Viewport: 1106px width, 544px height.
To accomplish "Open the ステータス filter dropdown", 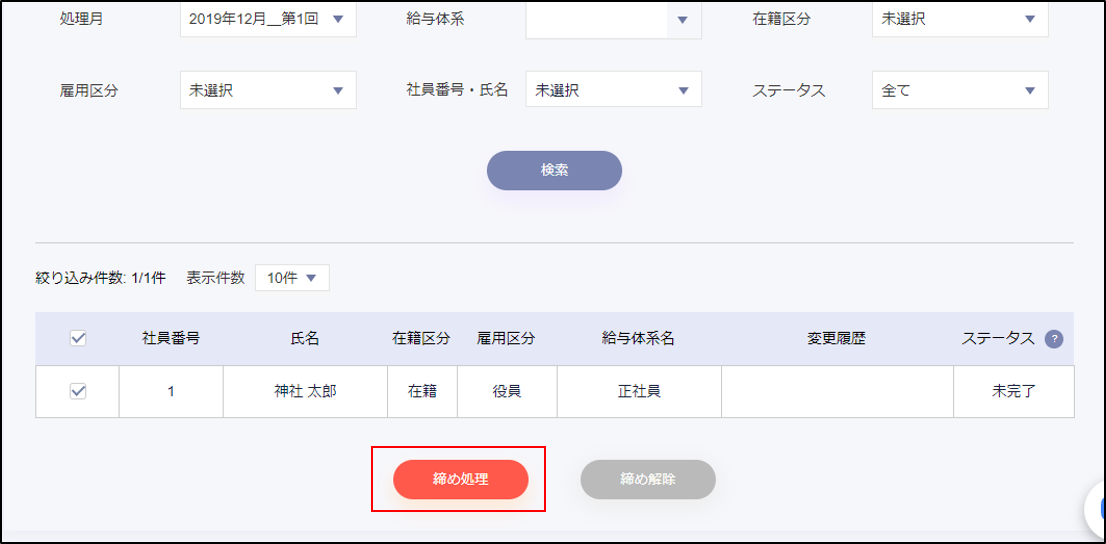I will 959,90.
